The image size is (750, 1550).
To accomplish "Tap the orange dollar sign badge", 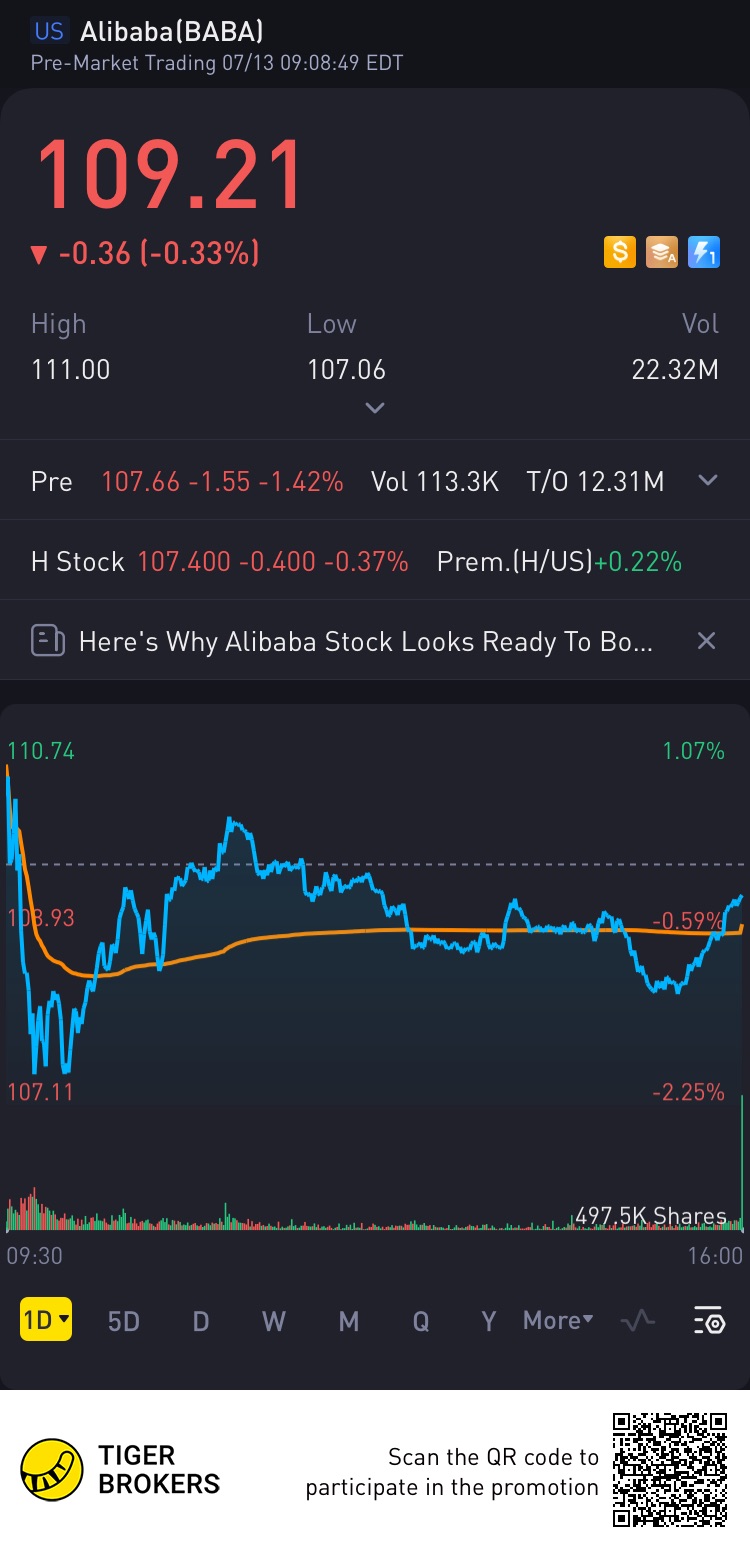I will [620, 252].
